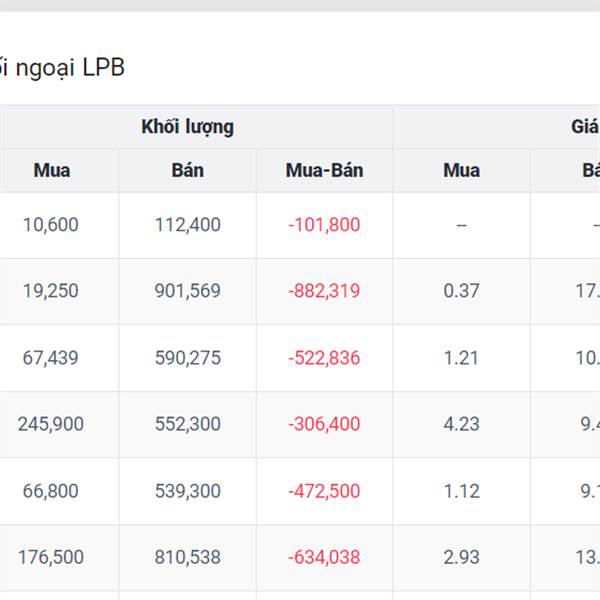The image size is (600, 600).
Task: Select the net volume cell -306,400
Action: (324, 424)
